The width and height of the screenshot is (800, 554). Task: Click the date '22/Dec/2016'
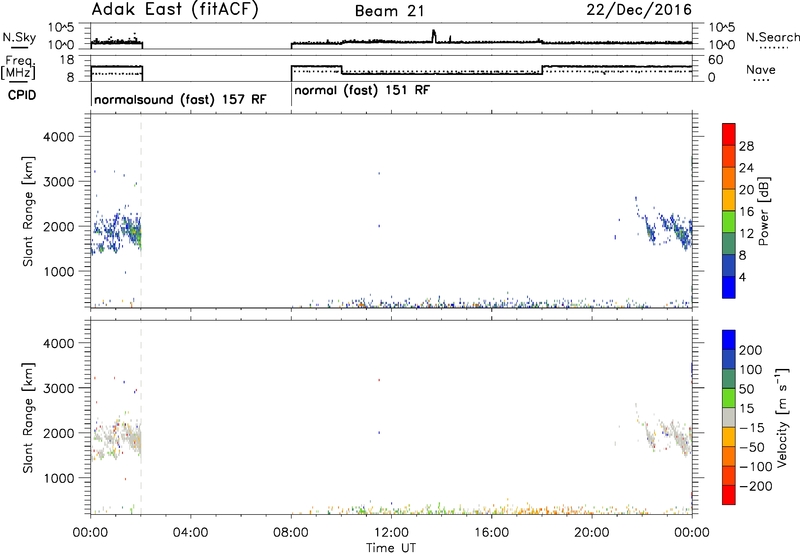(x=639, y=10)
